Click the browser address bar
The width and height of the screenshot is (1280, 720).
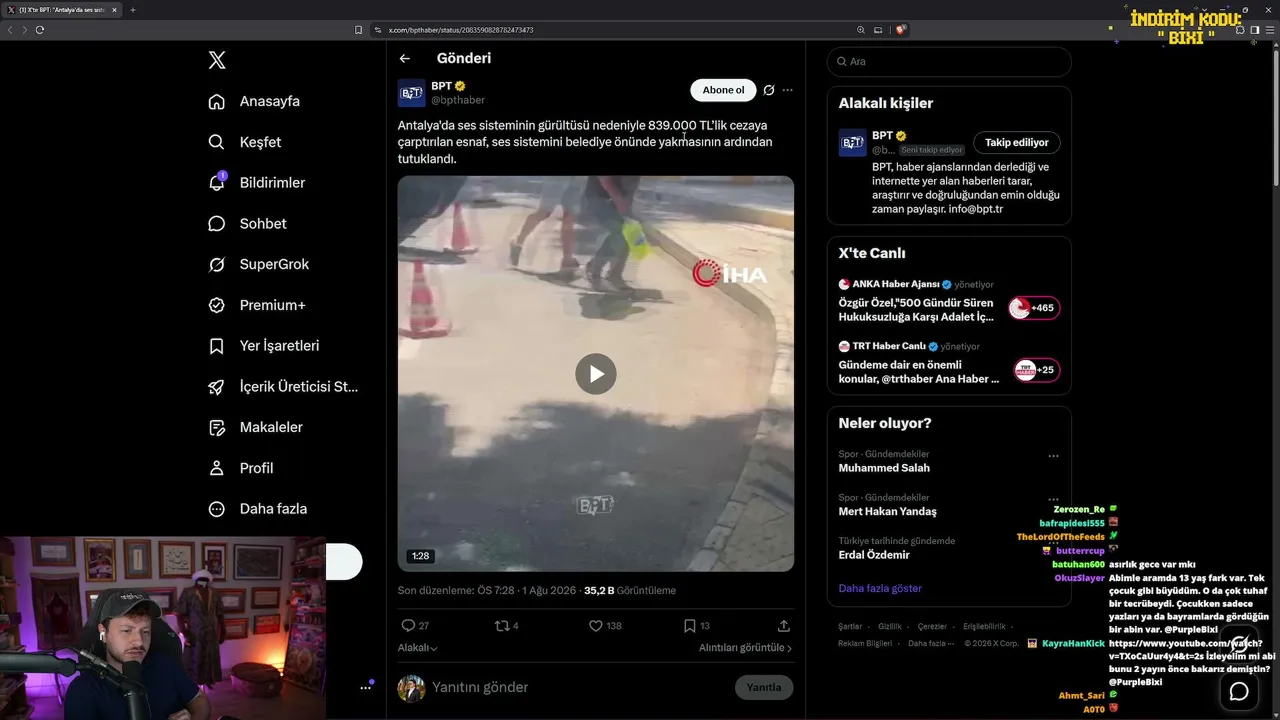(x=610, y=30)
